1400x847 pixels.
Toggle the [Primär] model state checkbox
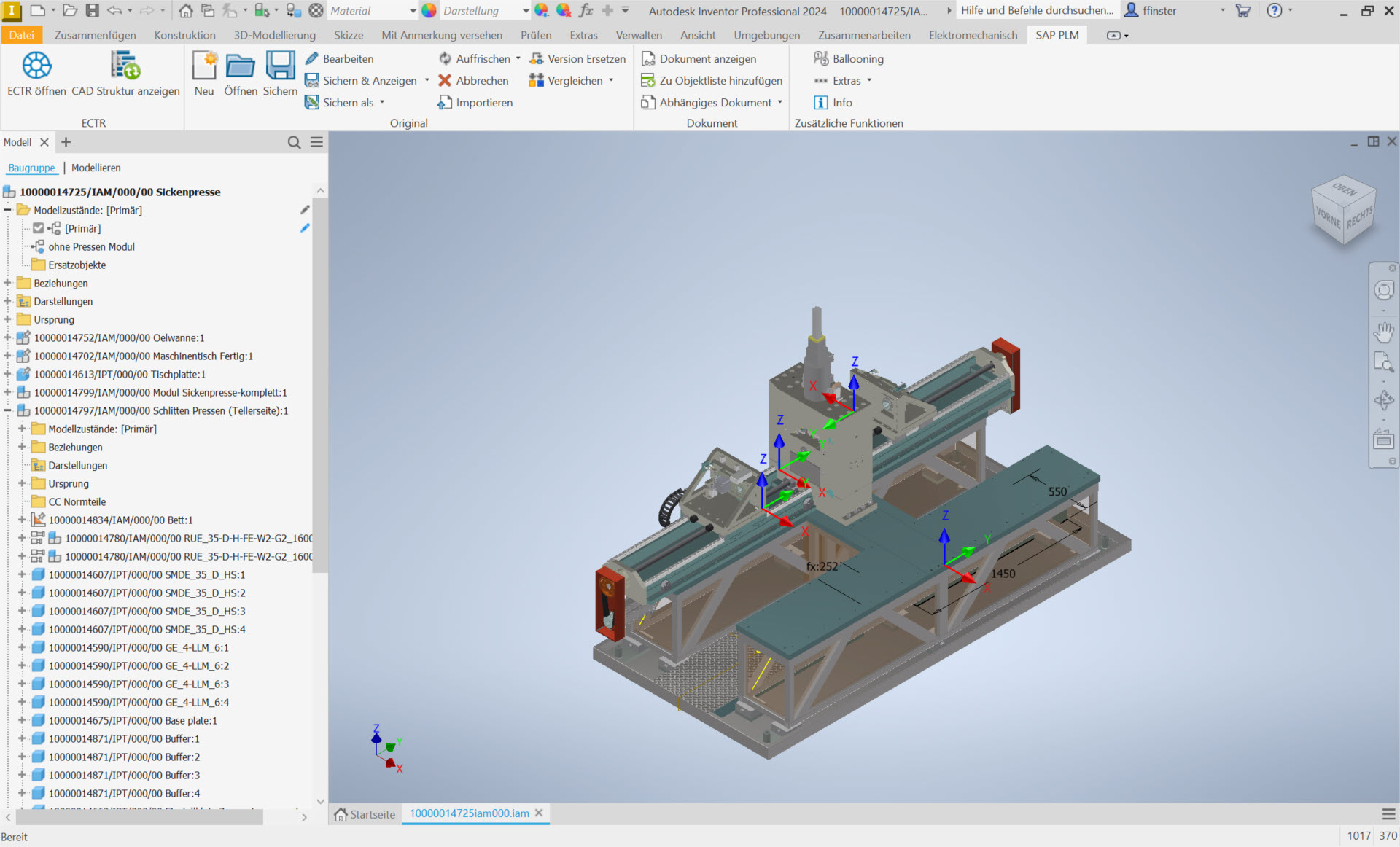pos(39,228)
